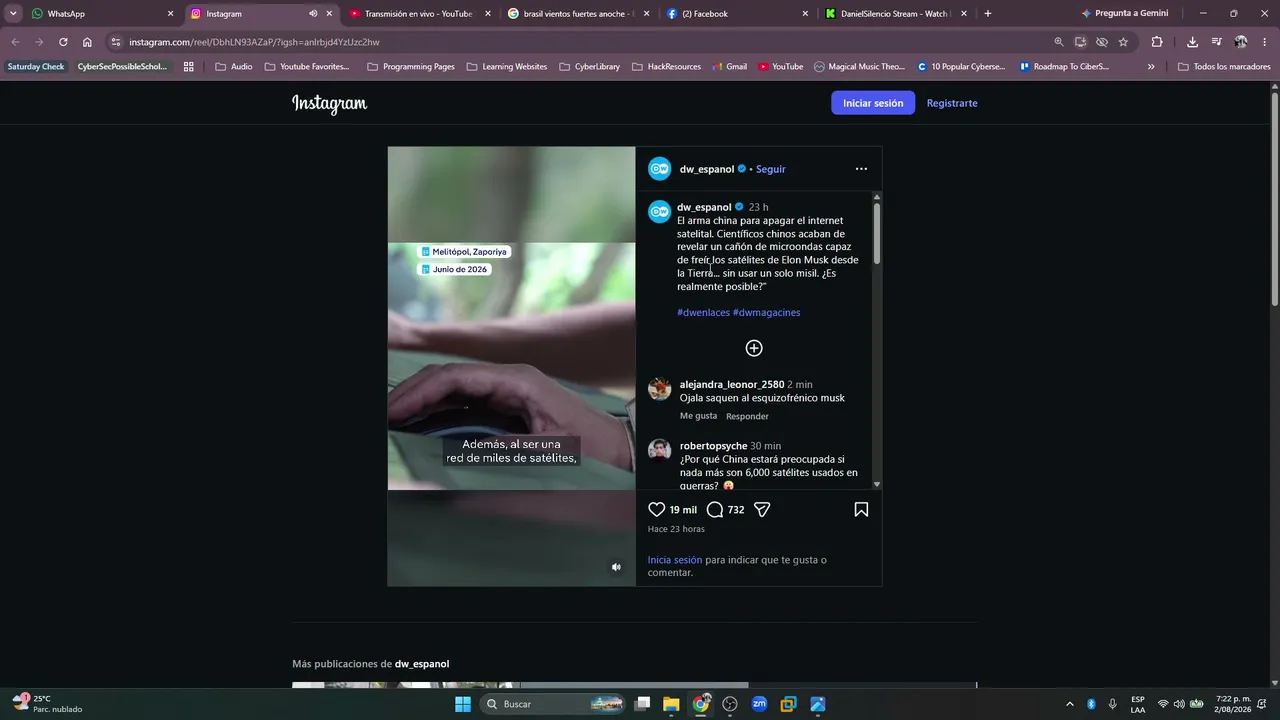Click the Iniciar sesión button
The width and height of the screenshot is (1280, 720).
tap(873, 103)
